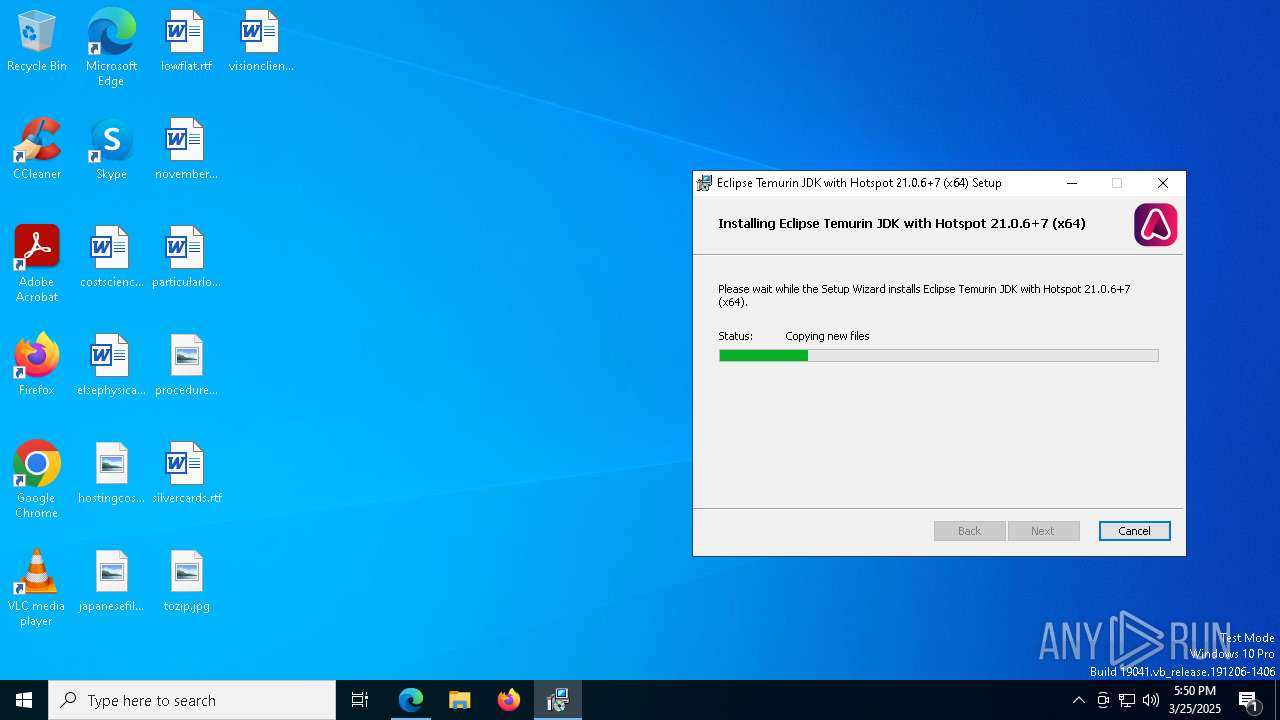Image resolution: width=1280 pixels, height=720 pixels.
Task: Click the 'Status:' label in the setup window
Action: click(735, 336)
